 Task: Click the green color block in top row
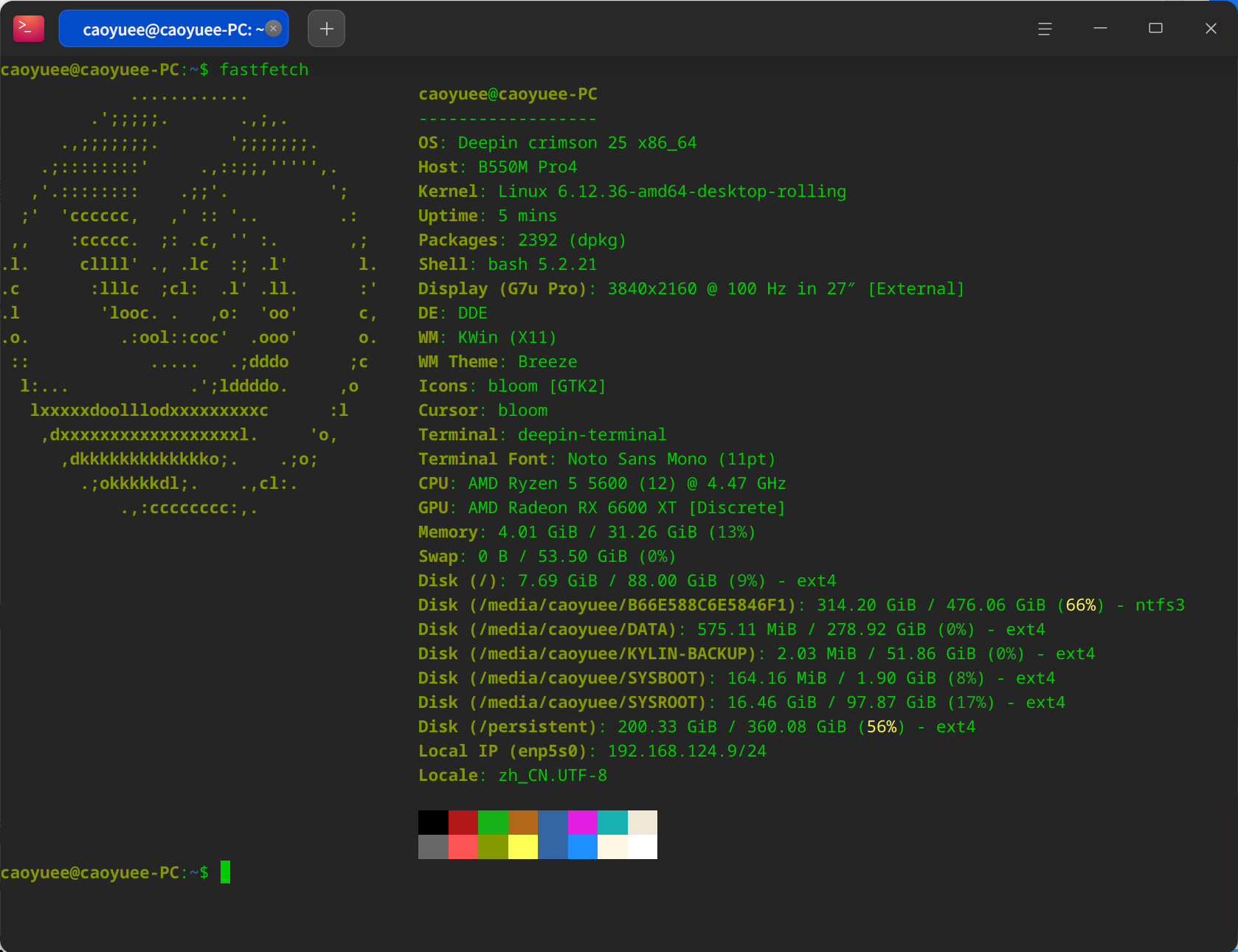pyautogui.click(x=493, y=822)
